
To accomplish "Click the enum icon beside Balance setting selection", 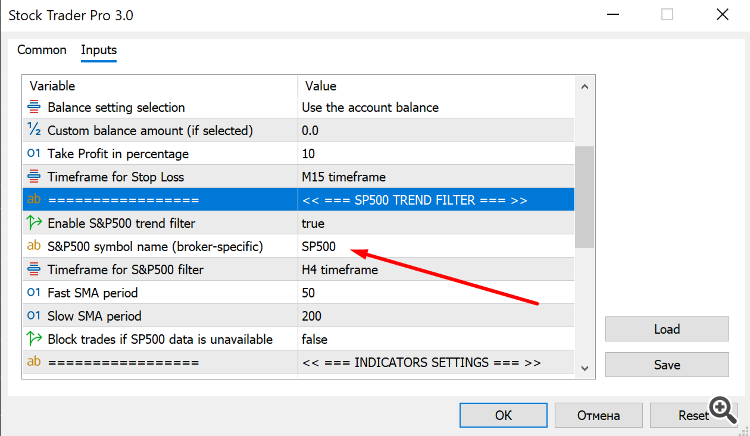I will click(34, 107).
